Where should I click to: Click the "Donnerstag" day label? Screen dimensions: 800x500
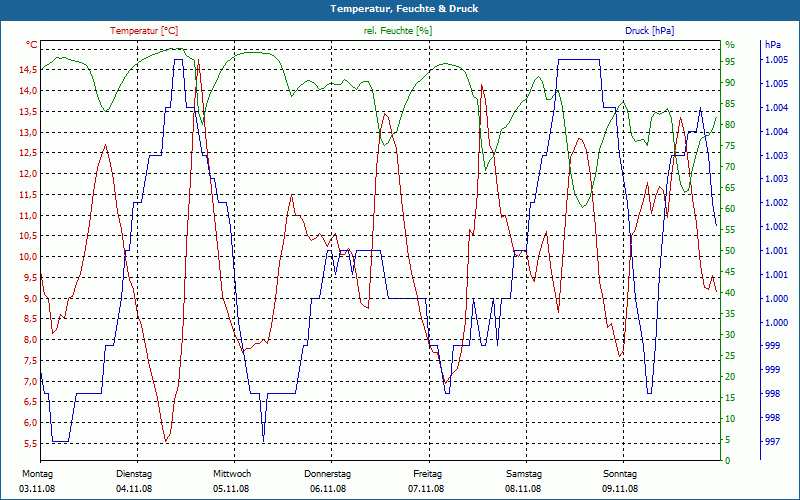(x=328, y=474)
